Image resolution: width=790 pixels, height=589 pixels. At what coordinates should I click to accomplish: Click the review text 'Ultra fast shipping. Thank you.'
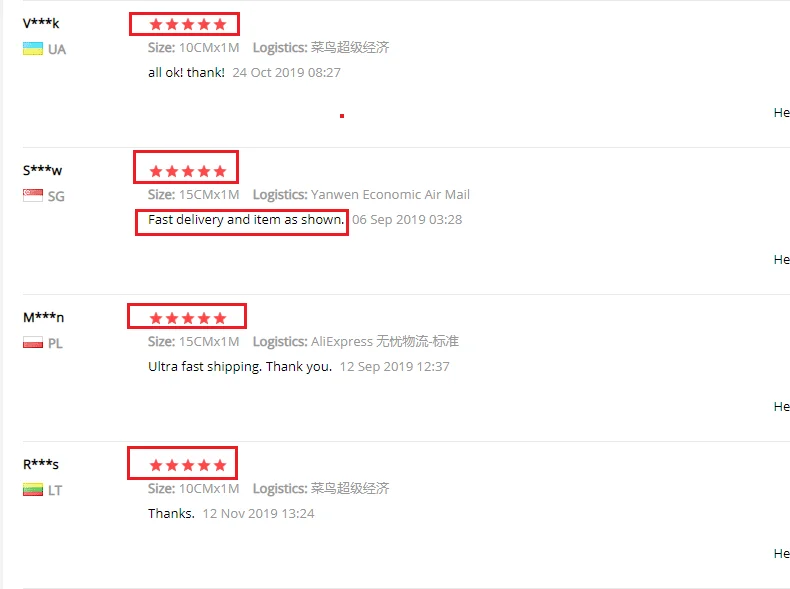[x=240, y=367]
